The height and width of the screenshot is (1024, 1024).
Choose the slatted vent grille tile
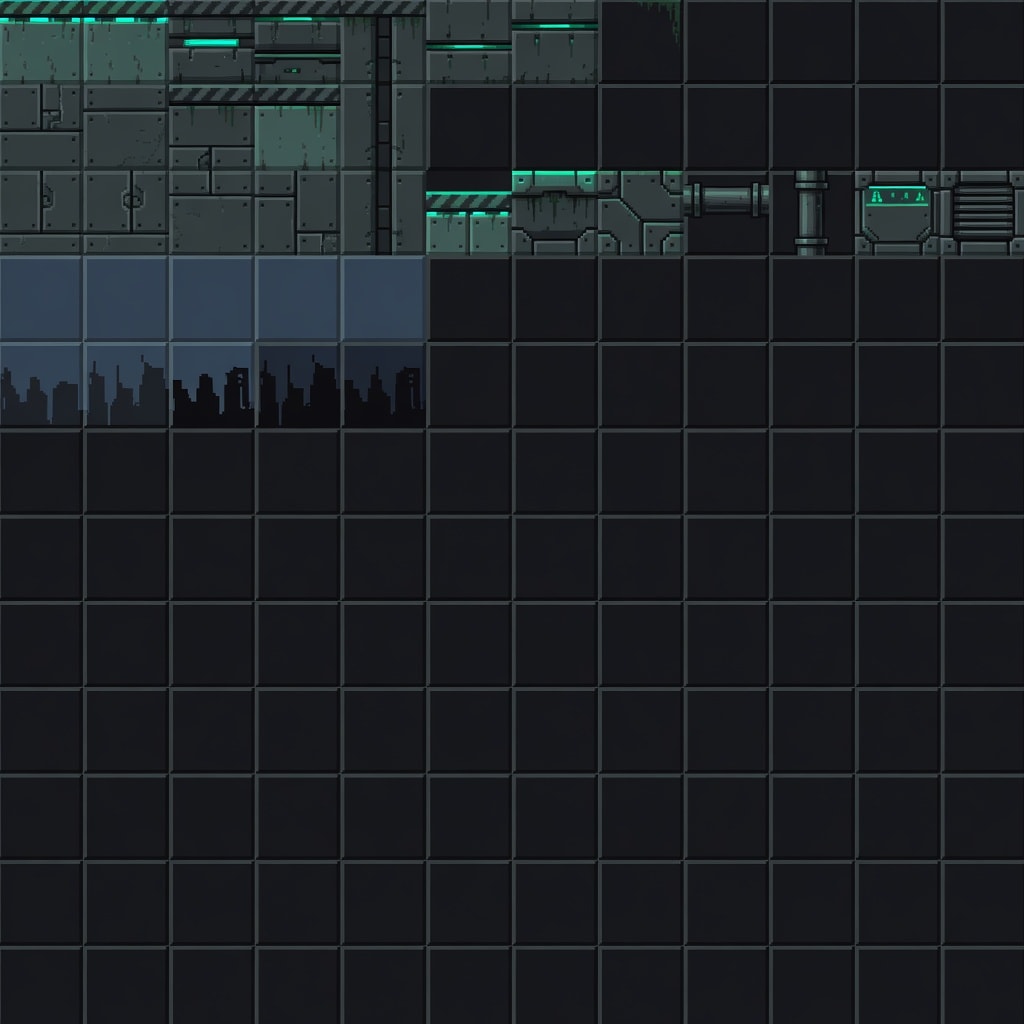(983, 212)
